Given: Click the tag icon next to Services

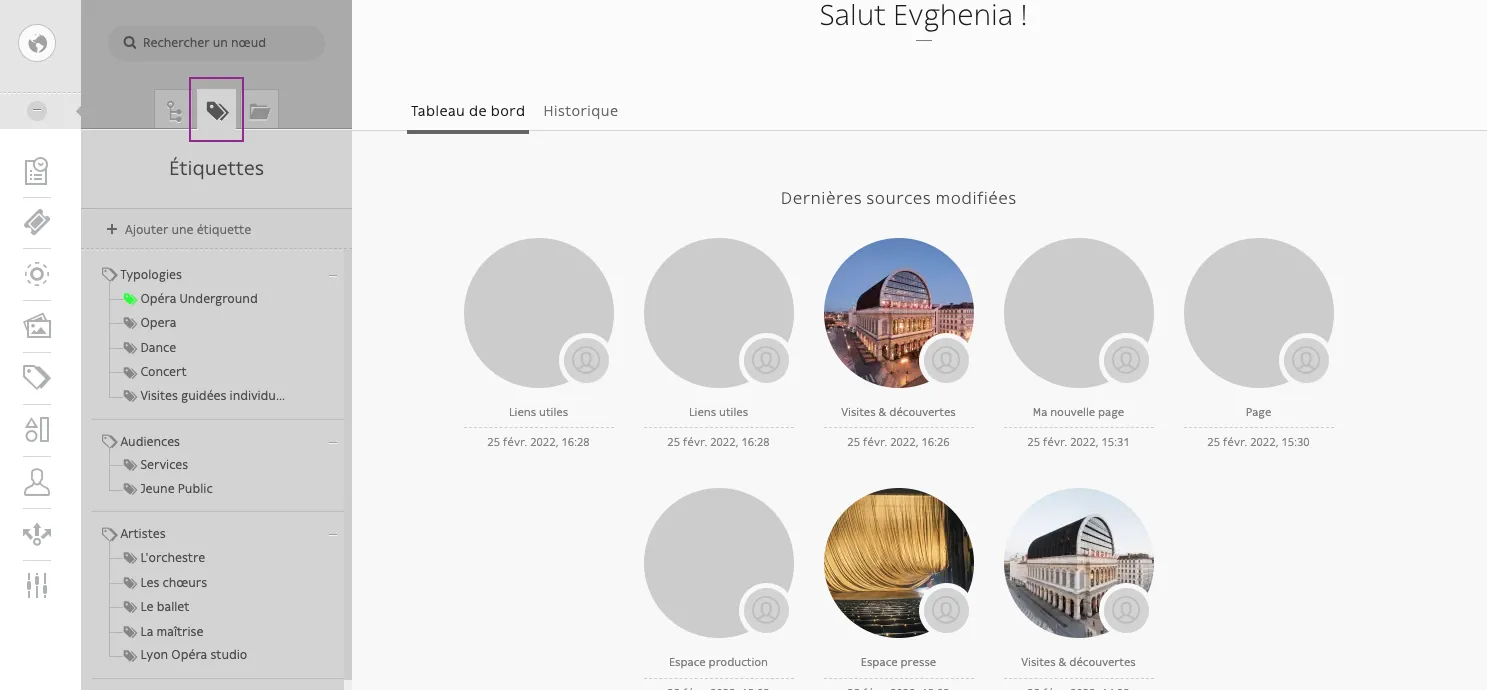Looking at the screenshot, I should [130, 464].
